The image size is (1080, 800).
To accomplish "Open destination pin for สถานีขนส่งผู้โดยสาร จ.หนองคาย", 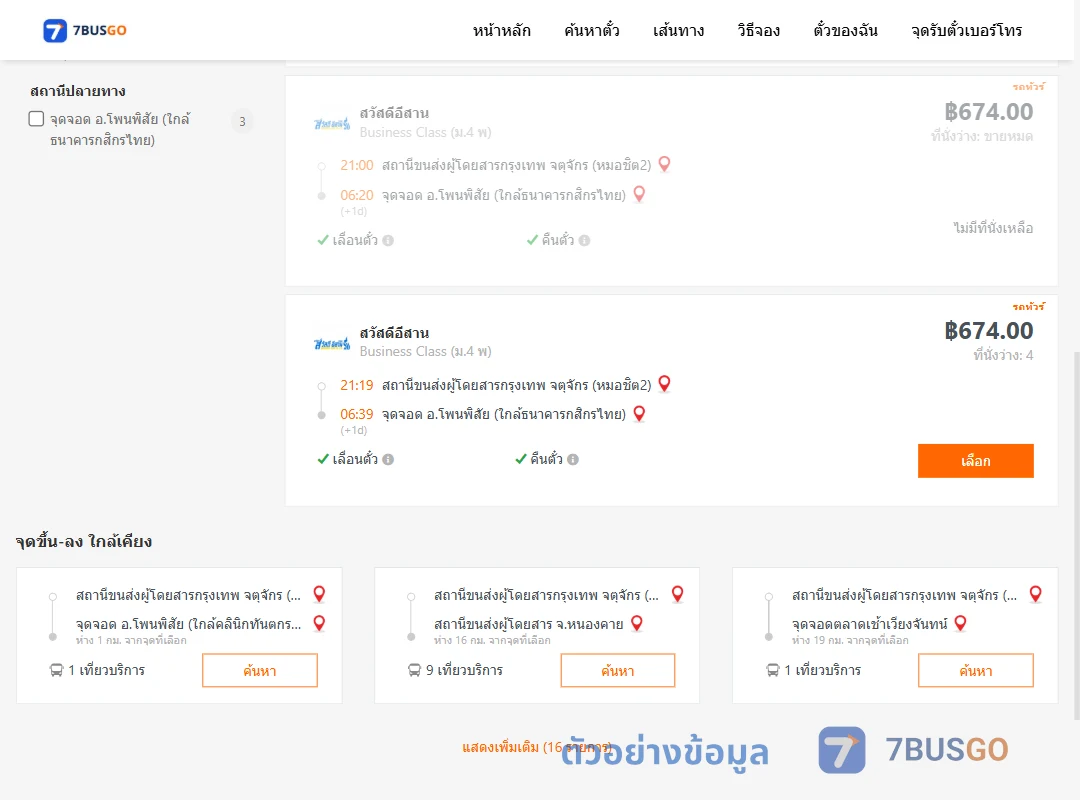I will (637, 623).
